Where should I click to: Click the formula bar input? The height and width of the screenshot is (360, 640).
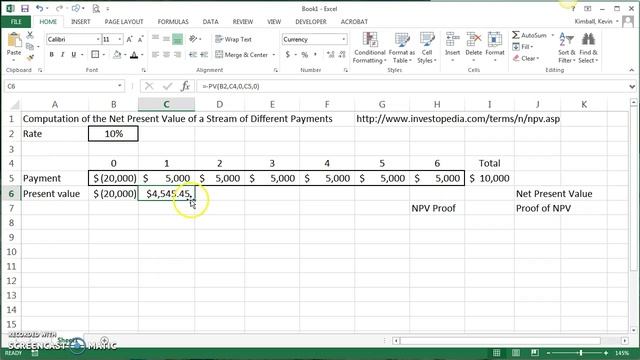412,86
